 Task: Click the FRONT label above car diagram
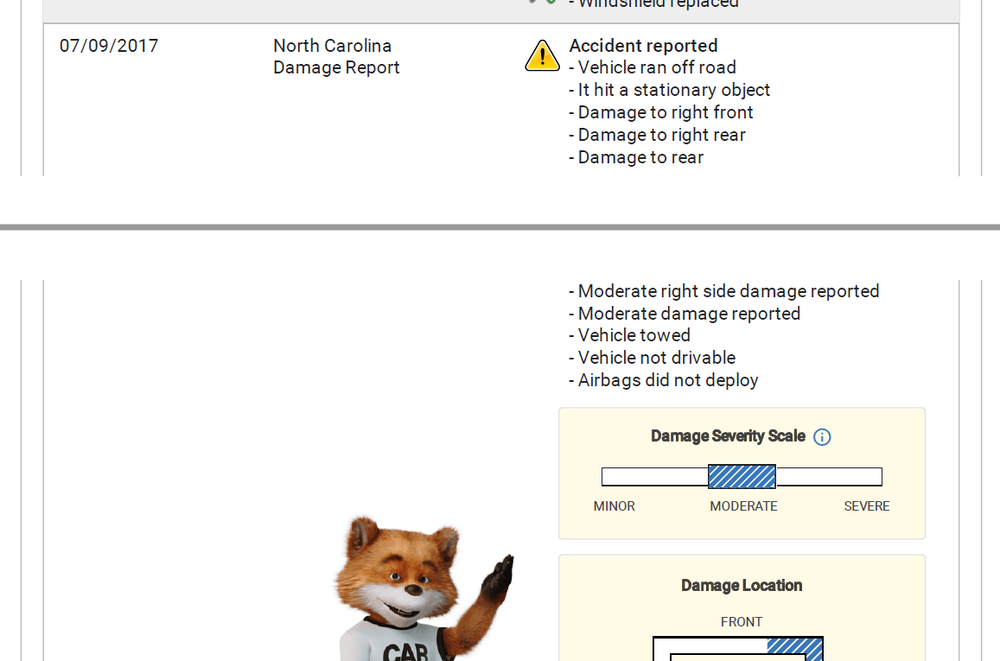point(741,622)
